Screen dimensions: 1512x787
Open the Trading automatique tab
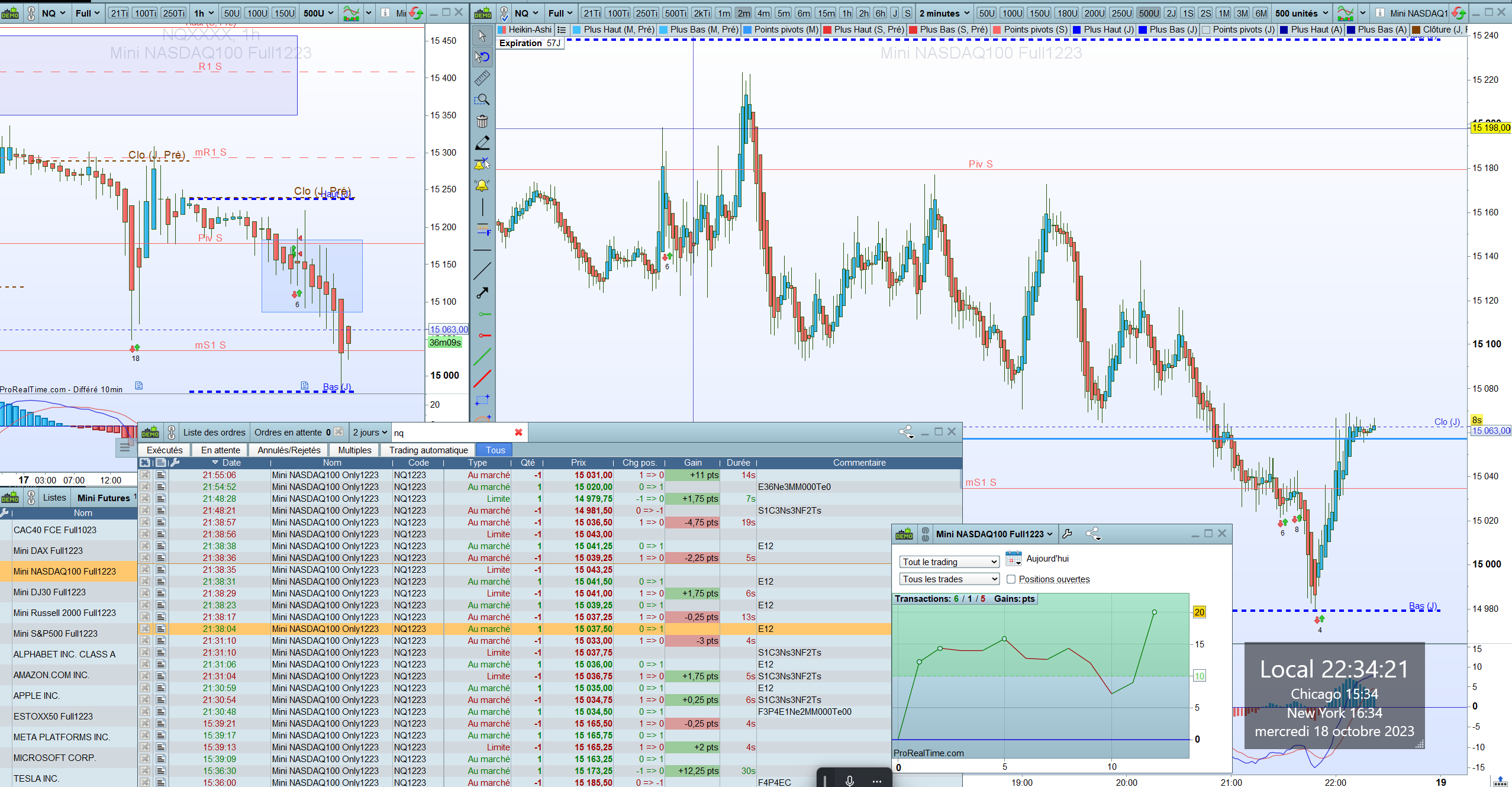(428, 450)
